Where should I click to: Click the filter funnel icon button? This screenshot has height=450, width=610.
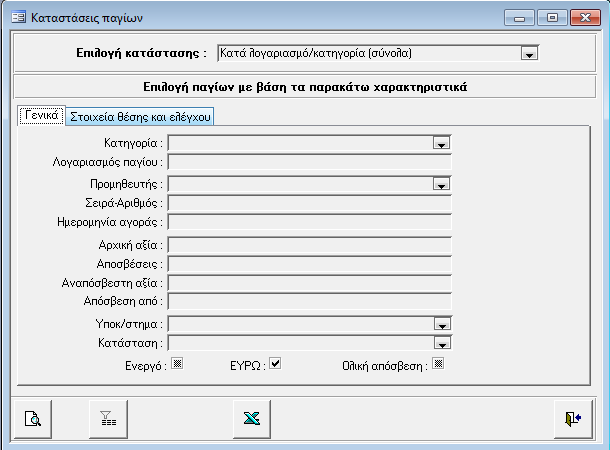(104, 420)
